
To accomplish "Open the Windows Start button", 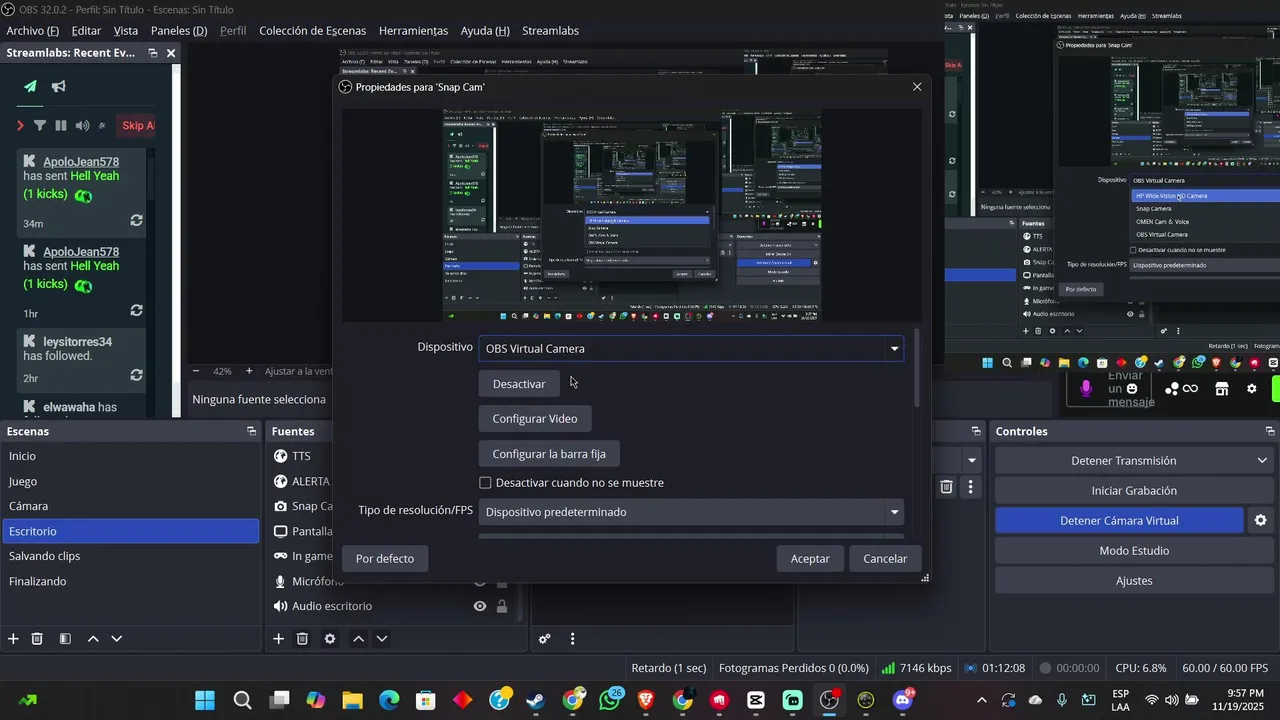I will pos(205,700).
